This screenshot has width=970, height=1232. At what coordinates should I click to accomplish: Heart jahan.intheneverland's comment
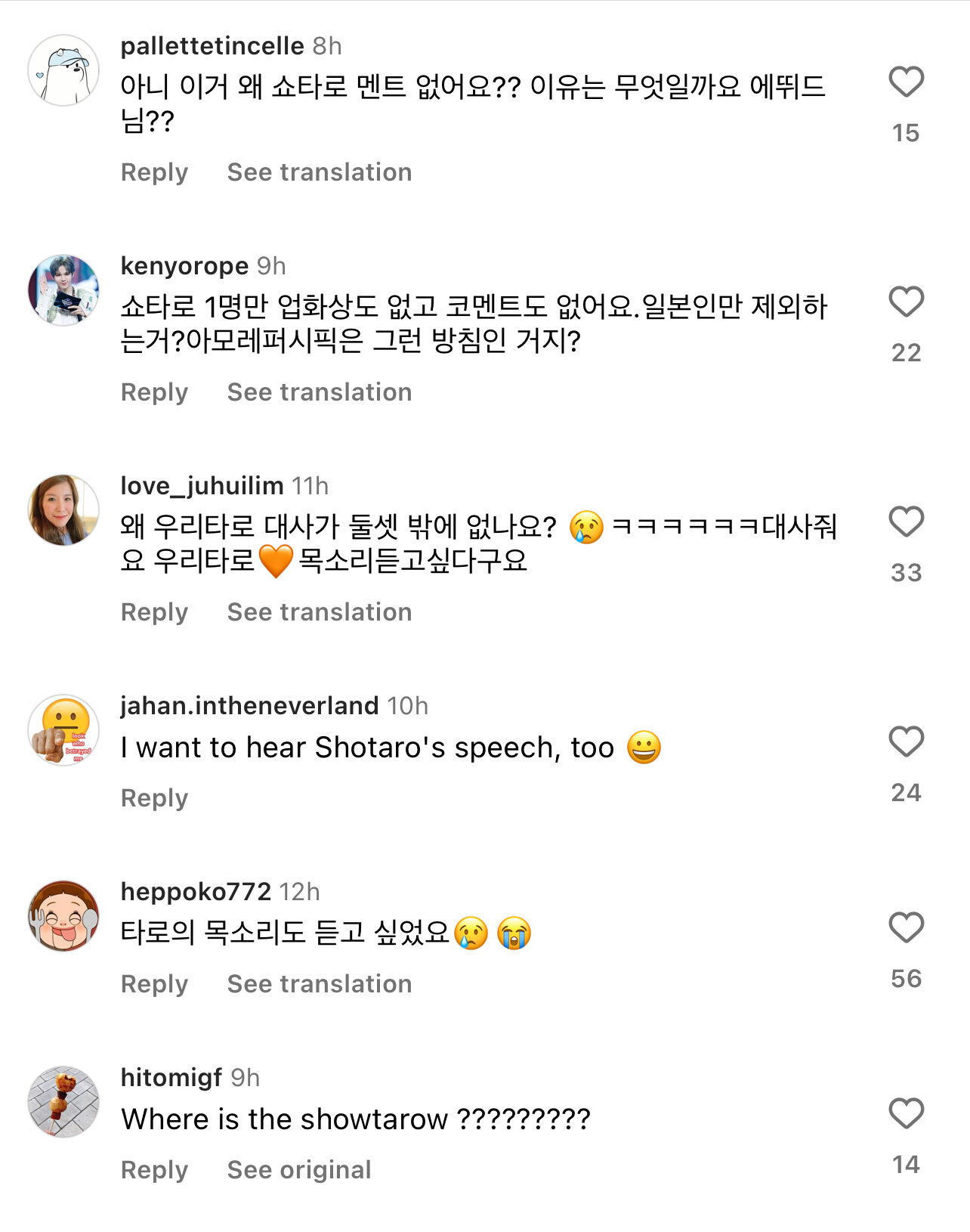(906, 742)
